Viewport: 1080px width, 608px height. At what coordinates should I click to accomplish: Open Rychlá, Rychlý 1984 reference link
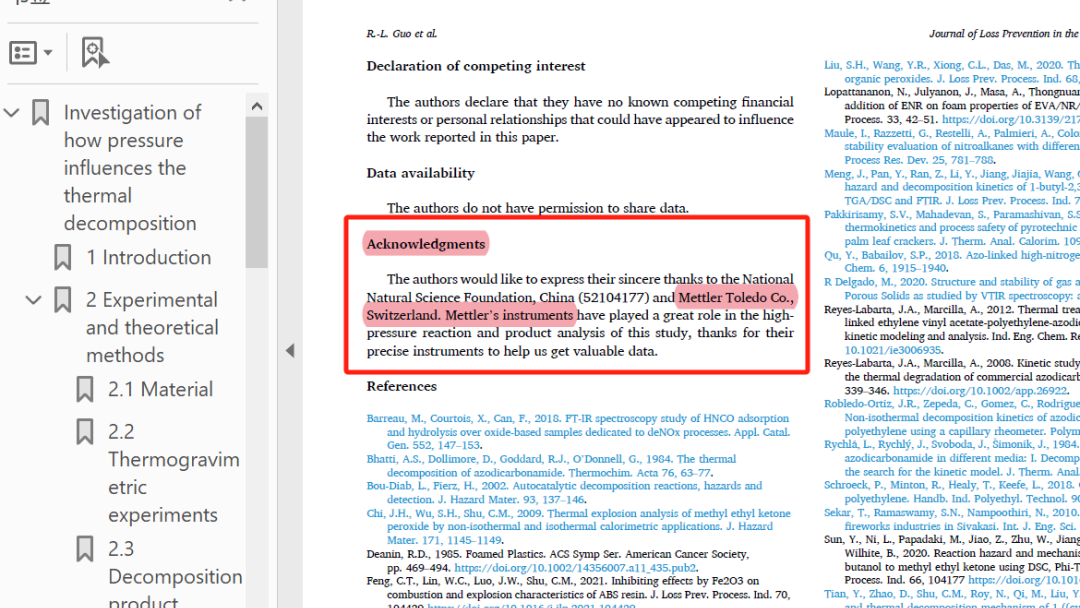(952, 458)
